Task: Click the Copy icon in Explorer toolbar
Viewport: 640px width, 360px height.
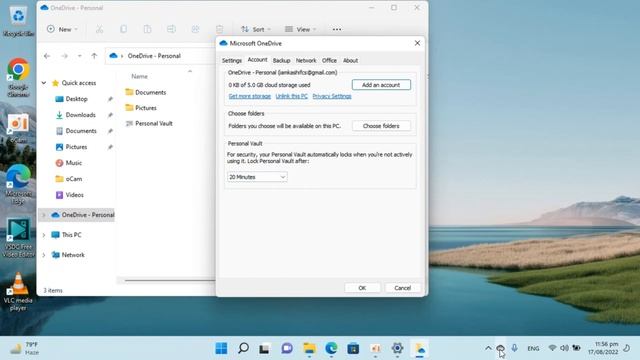Action: pyautogui.click(x=123, y=29)
